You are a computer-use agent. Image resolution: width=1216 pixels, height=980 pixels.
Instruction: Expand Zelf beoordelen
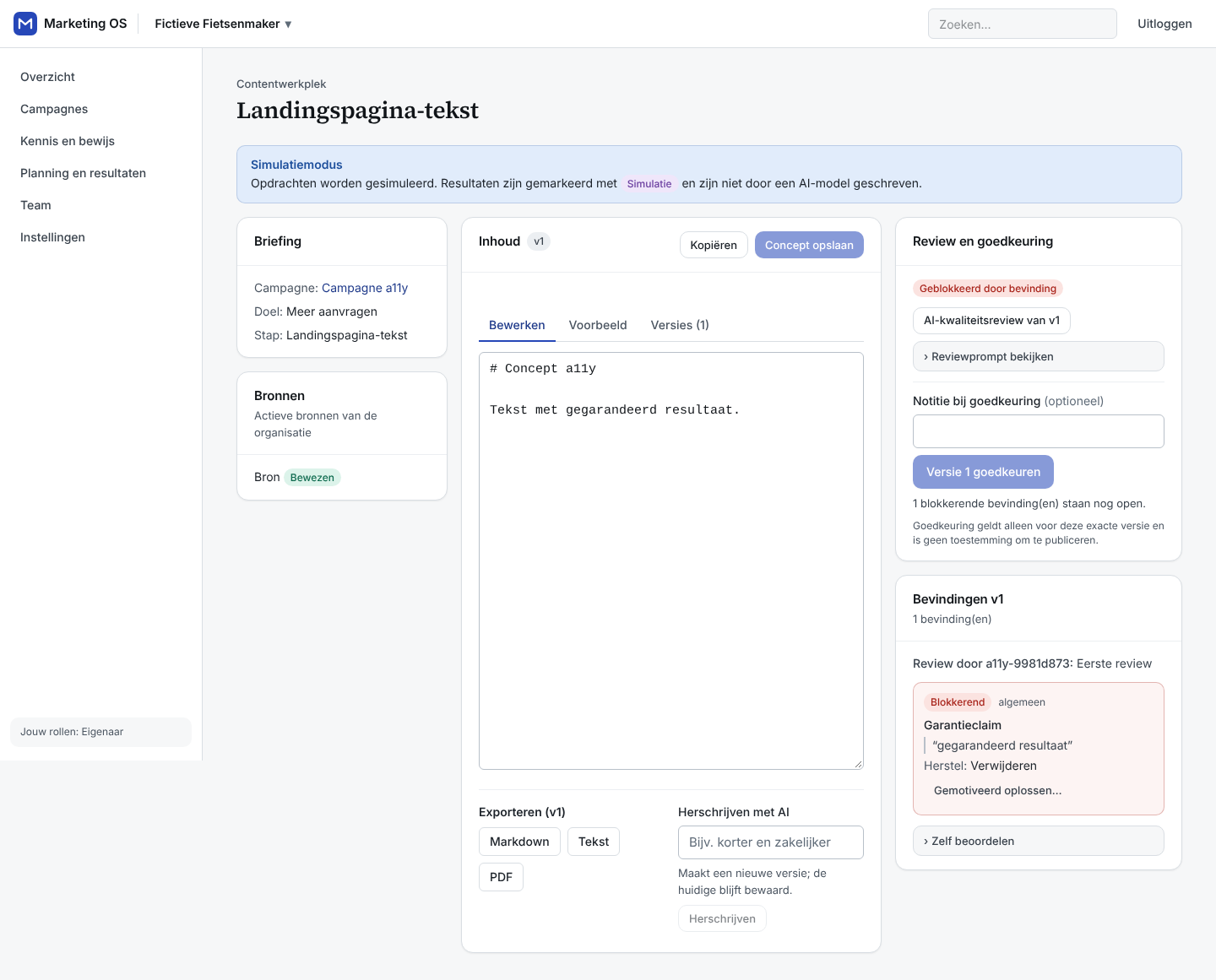tap(1039, 841)
